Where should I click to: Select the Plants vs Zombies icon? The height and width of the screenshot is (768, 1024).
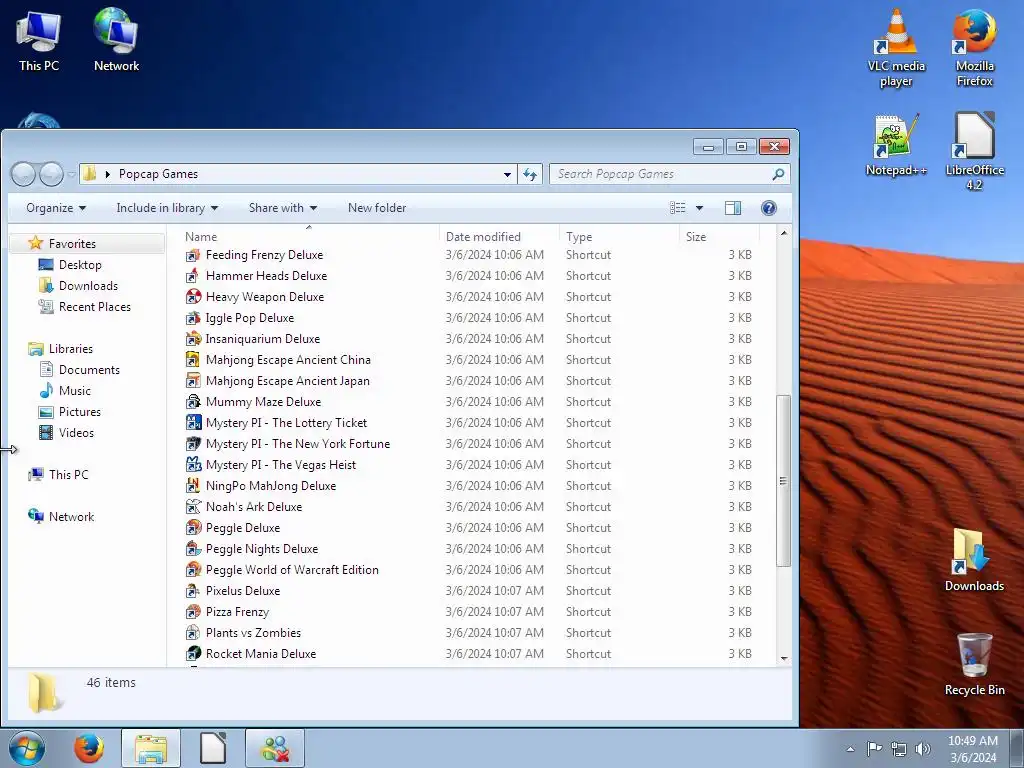(x=193, y=633)
